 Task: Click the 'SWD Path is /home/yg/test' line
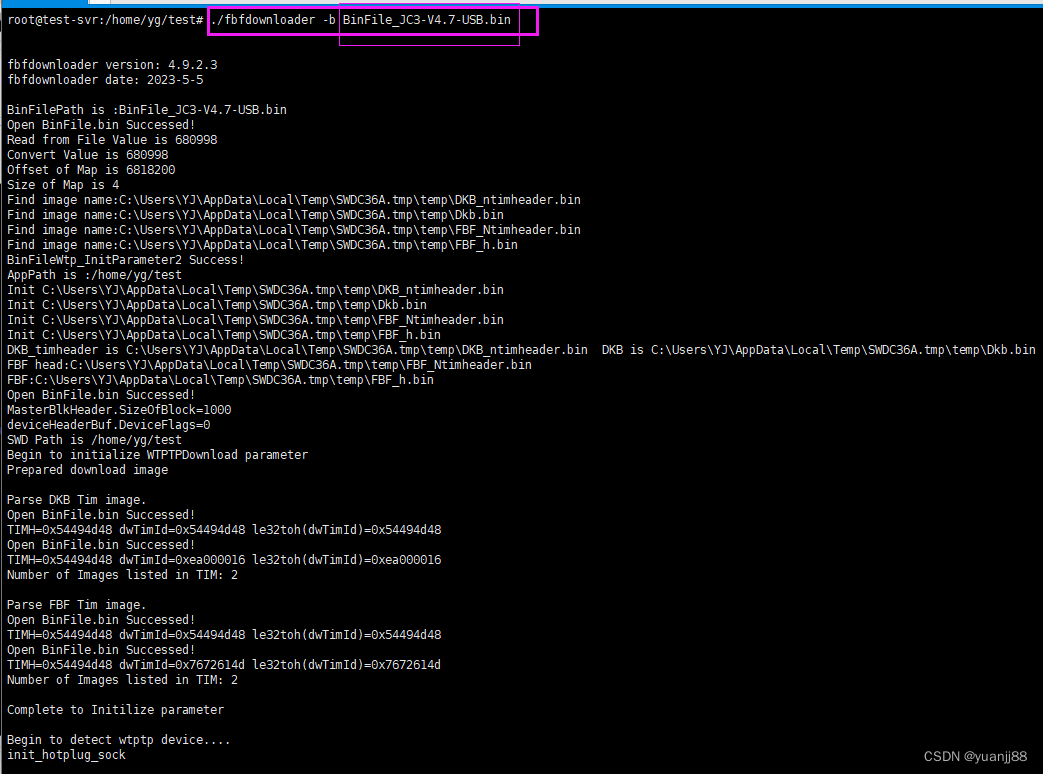click(94, 440)
